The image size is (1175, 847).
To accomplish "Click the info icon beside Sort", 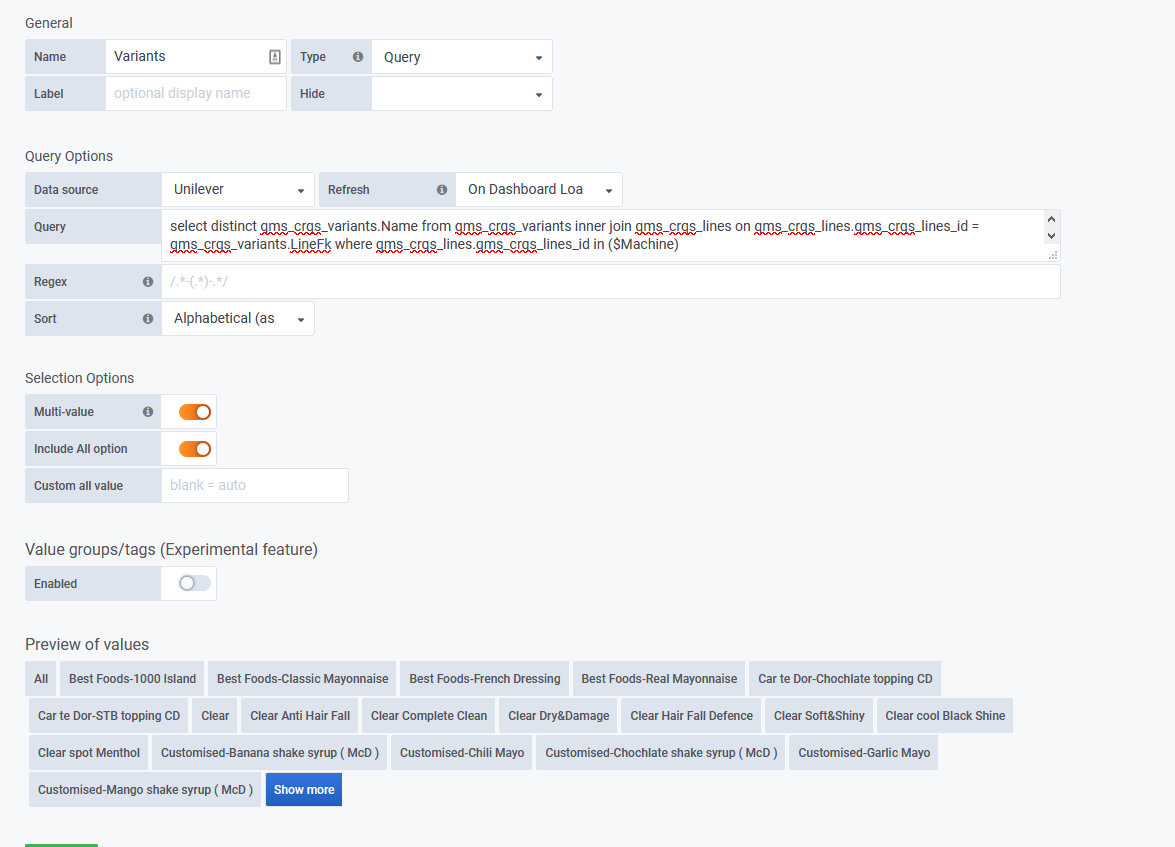I will [146, 318].
